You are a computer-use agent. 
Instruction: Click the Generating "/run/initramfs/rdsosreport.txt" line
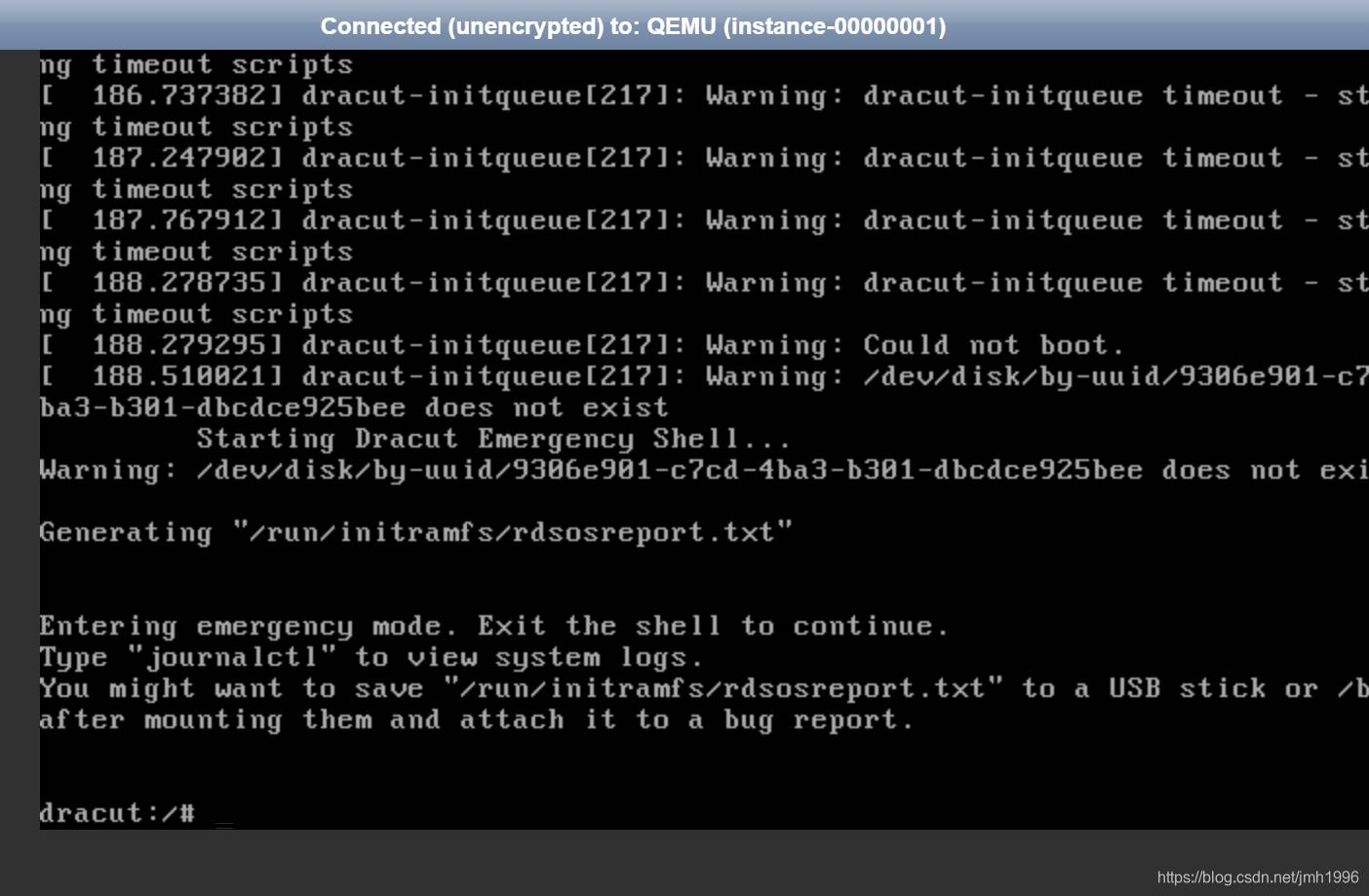(x=415, y=532)
